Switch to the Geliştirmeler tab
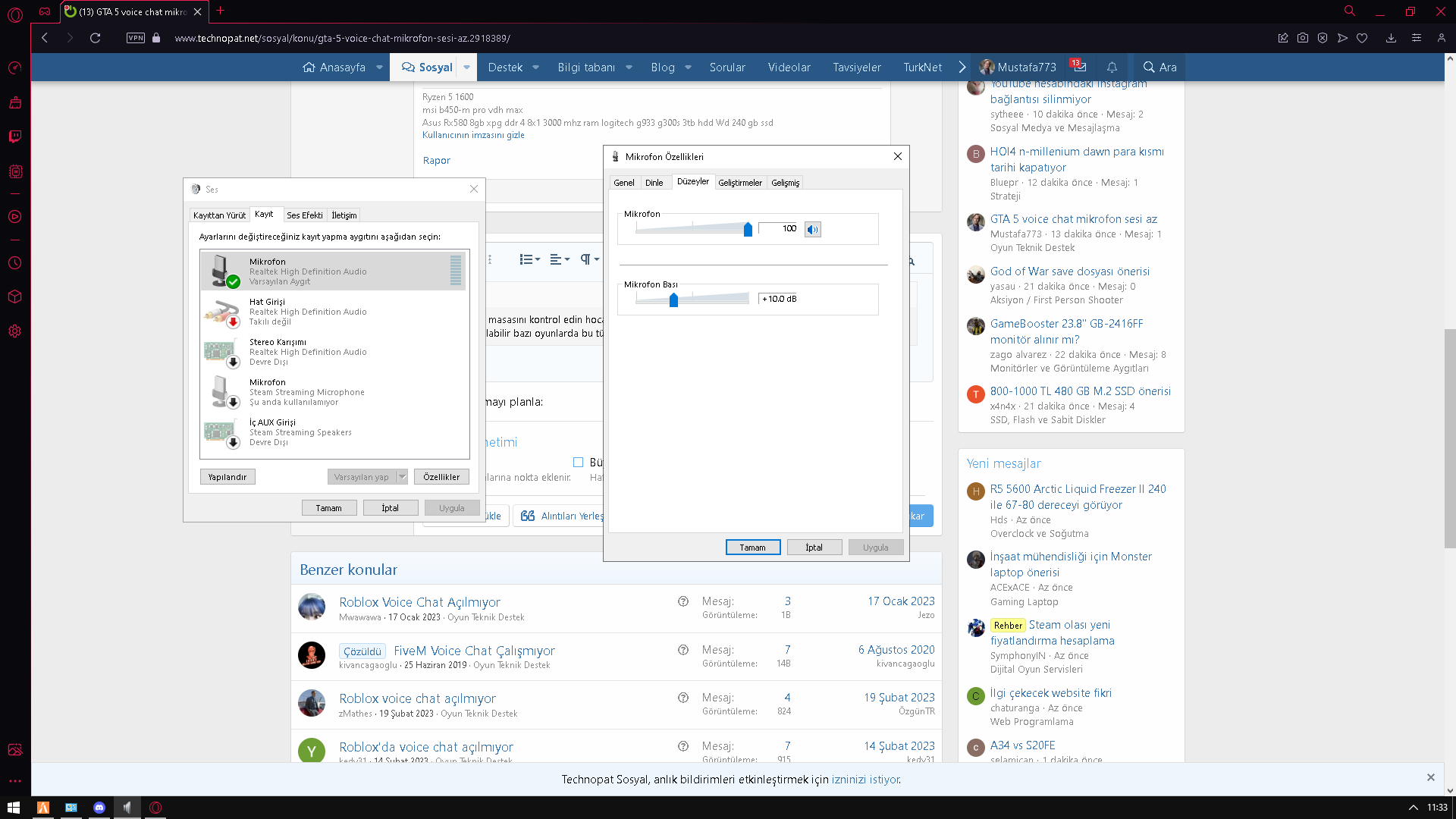Viewport: 1456px width, 819px height. pos(739,183)
